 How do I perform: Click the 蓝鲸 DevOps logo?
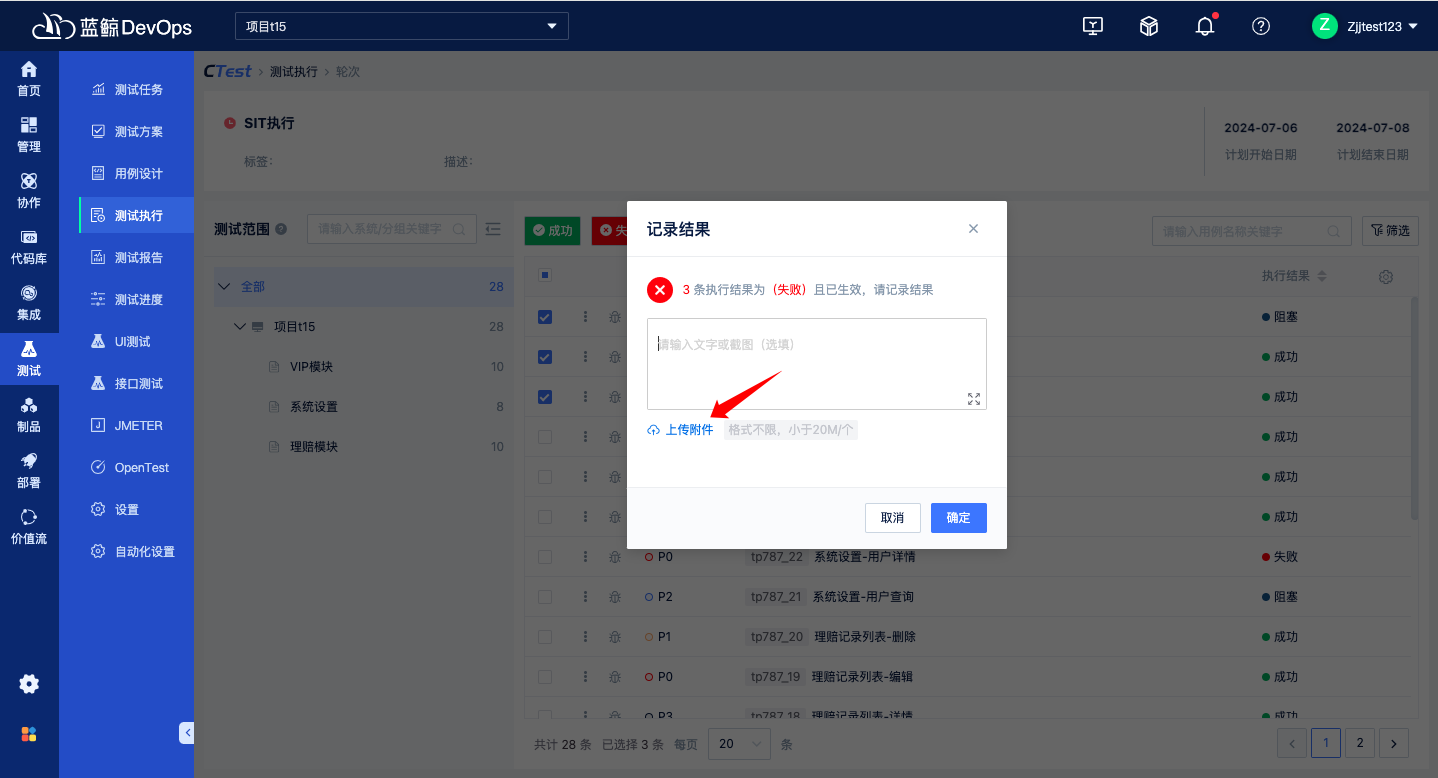[x=111, y=26]
